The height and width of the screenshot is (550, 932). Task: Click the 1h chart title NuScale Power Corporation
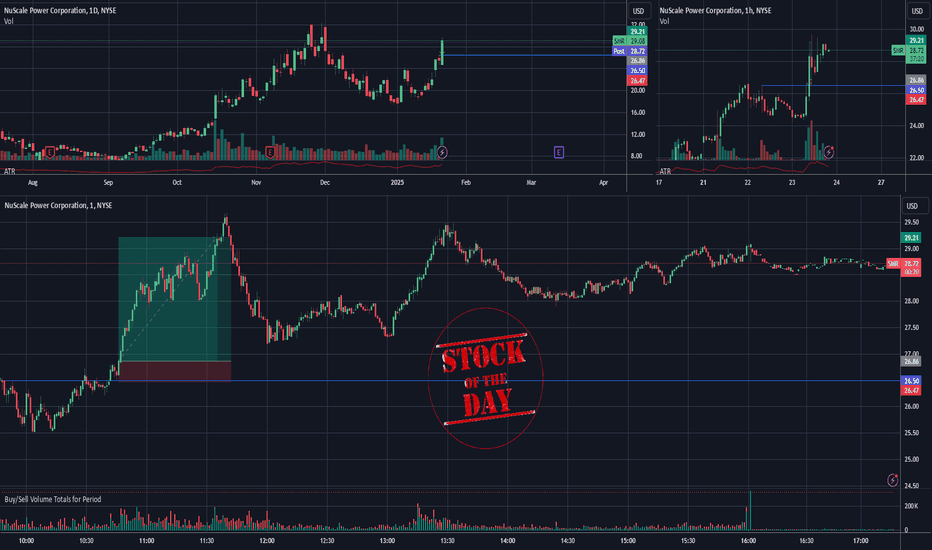[x=715, y=11]
